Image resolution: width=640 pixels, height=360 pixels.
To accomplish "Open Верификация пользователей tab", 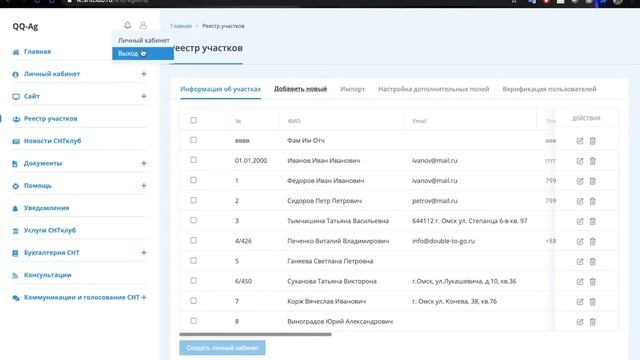I will (x=549, y=89).
